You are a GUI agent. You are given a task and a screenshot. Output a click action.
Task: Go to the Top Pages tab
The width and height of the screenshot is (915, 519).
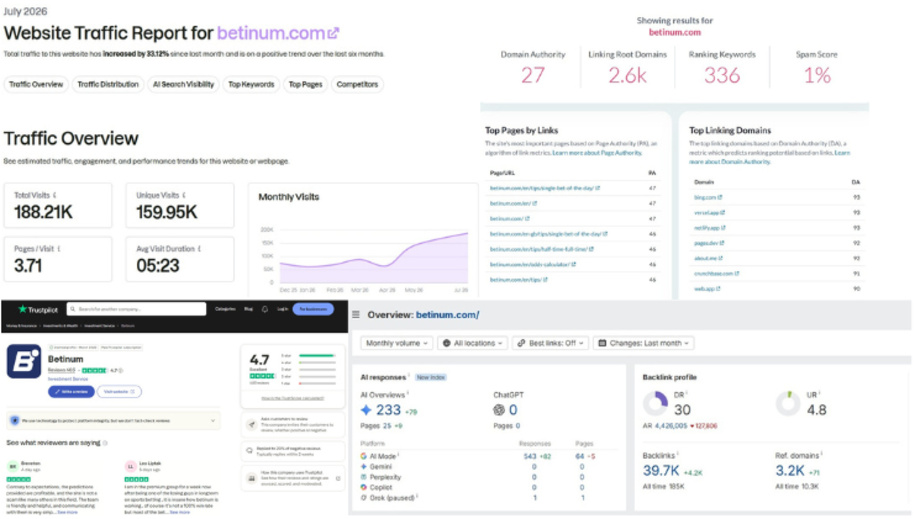coord(305,84)
